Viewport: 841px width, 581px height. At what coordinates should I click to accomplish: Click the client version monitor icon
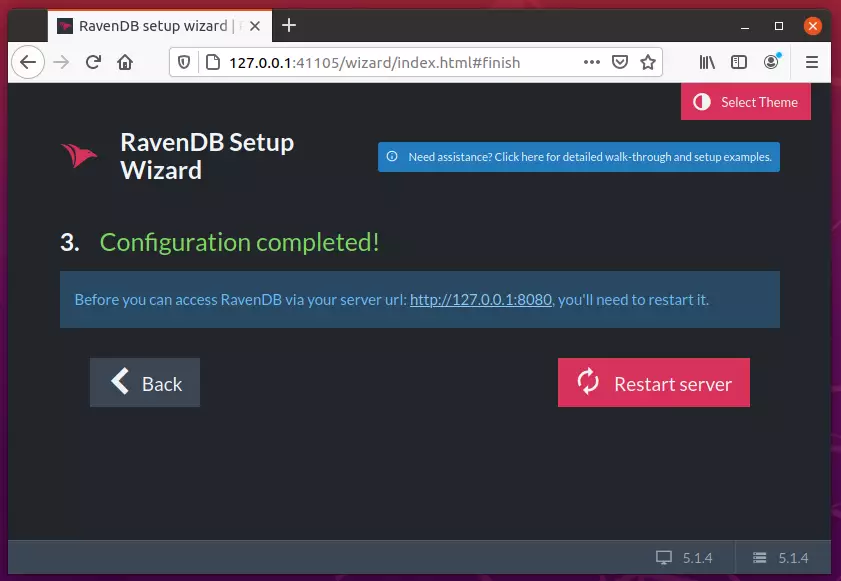[x=664, y=557]
